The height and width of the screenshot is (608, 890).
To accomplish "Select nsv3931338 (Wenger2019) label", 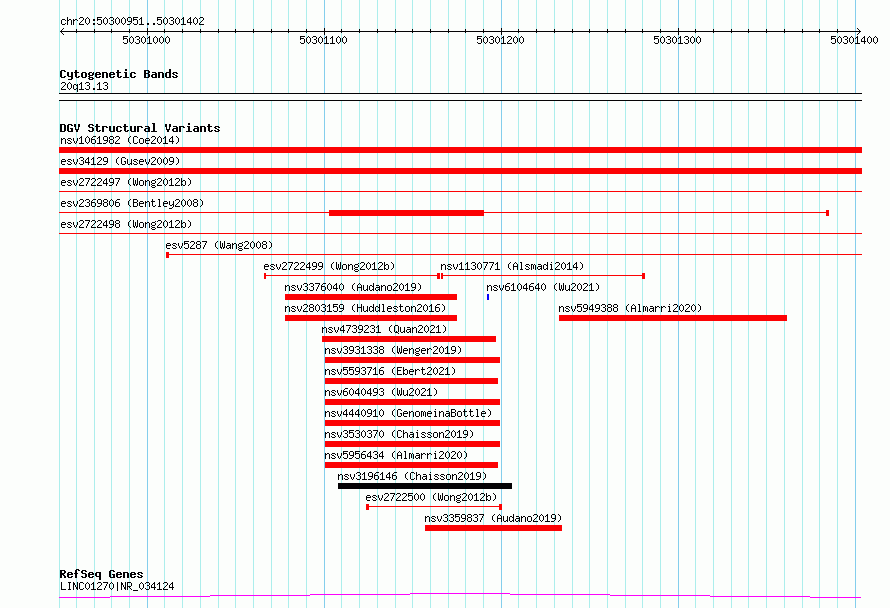I will (x=393, y=350).
